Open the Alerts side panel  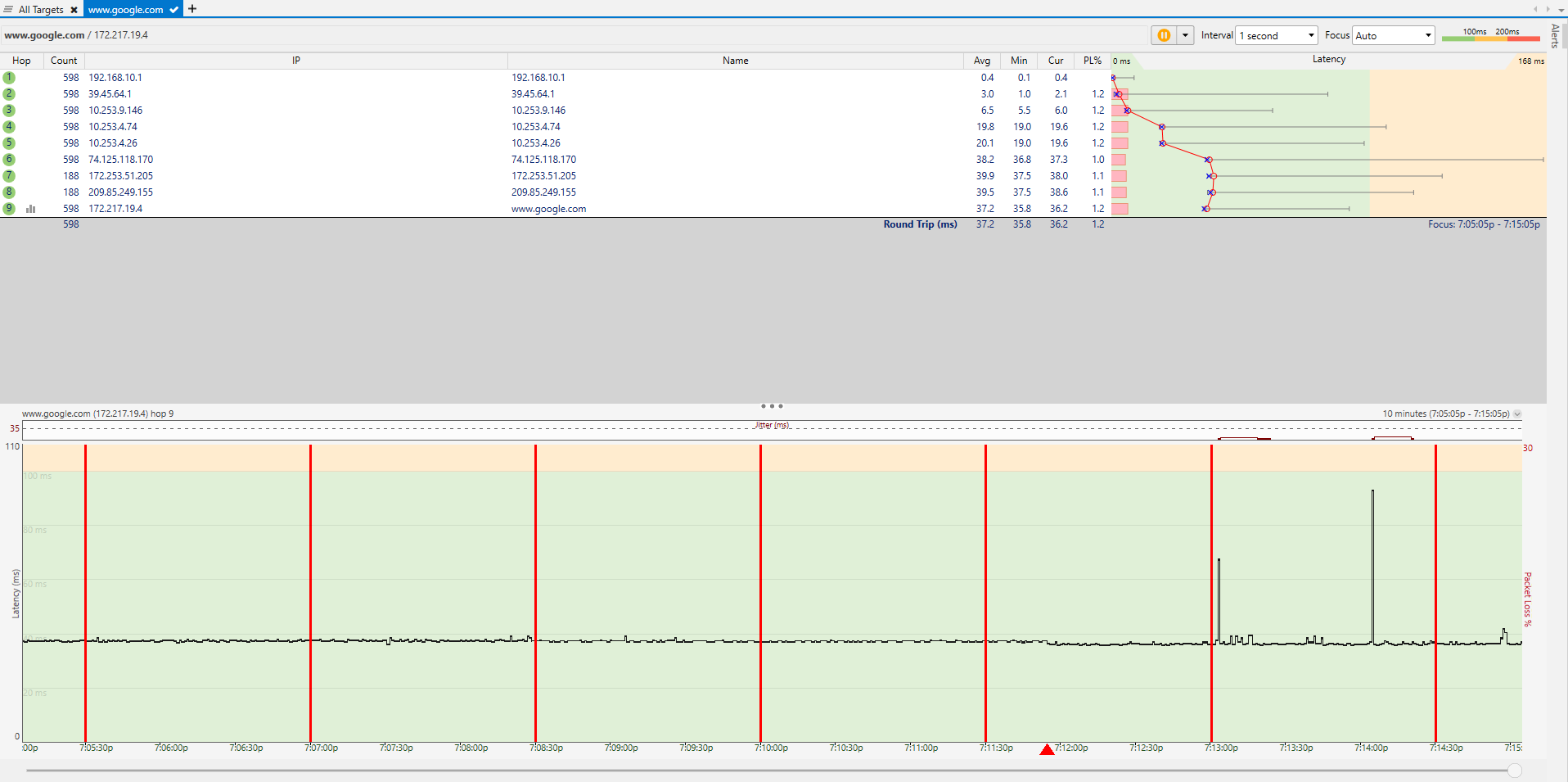point(1556,36)
